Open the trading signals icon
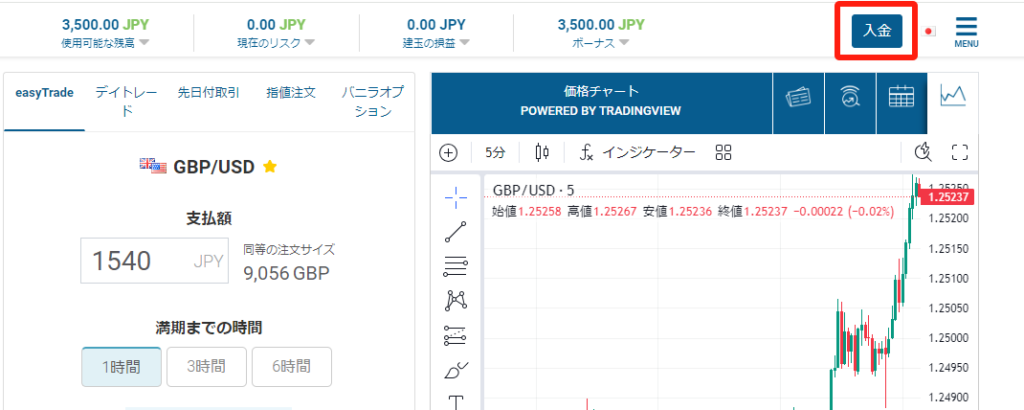 850,98
